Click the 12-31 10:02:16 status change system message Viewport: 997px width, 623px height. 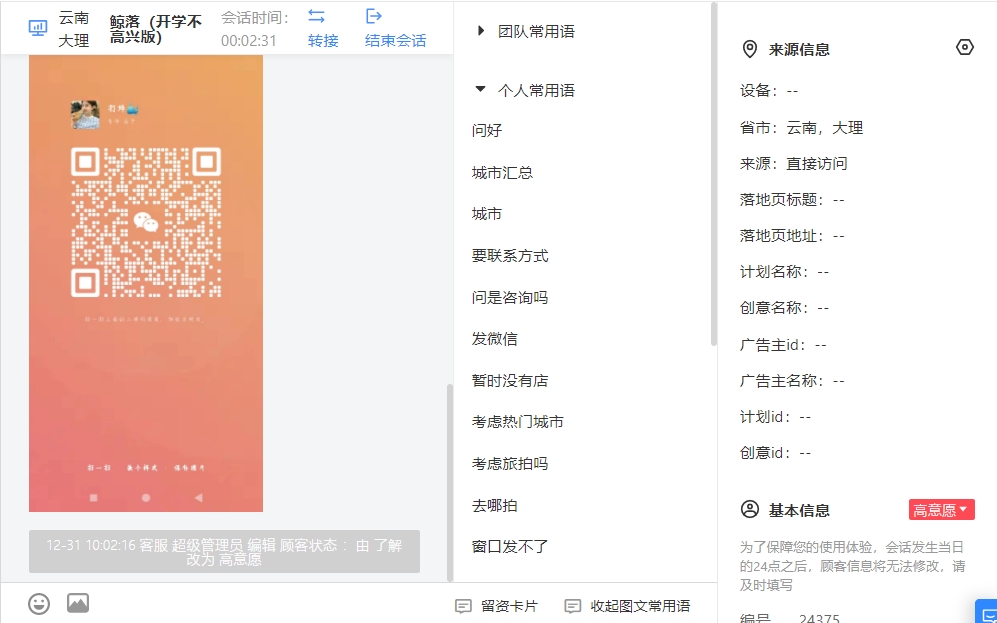tap(224, 552)
